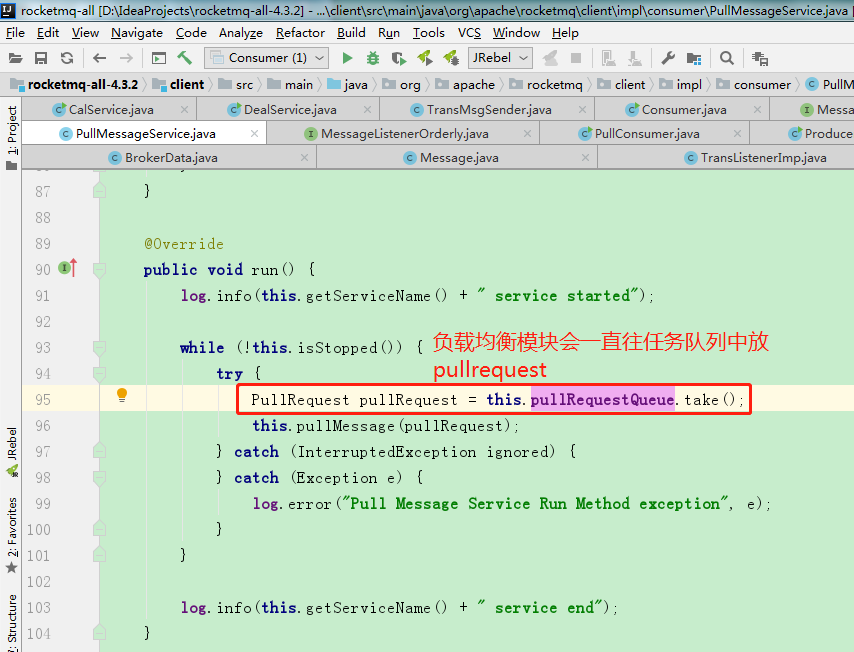Click the Build project hammer icon
Viewport: 854px width, 652px height.
point(185,58)
